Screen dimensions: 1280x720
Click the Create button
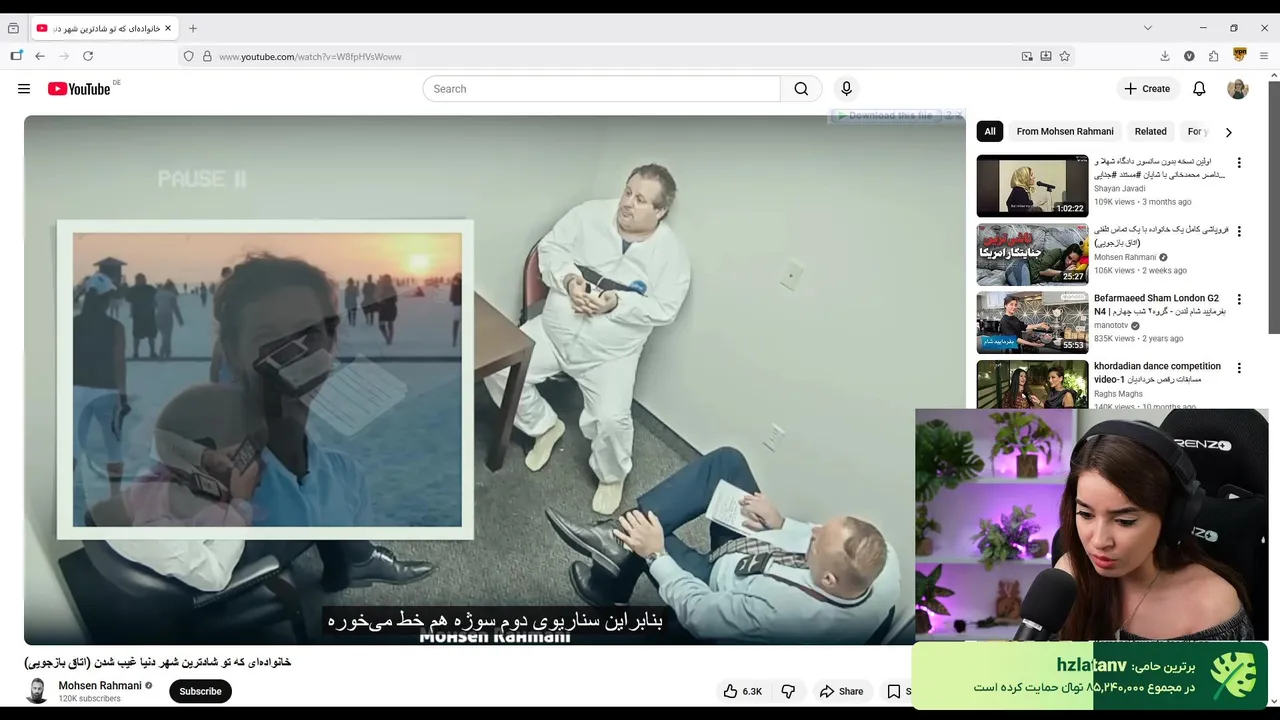point(1147,89)
